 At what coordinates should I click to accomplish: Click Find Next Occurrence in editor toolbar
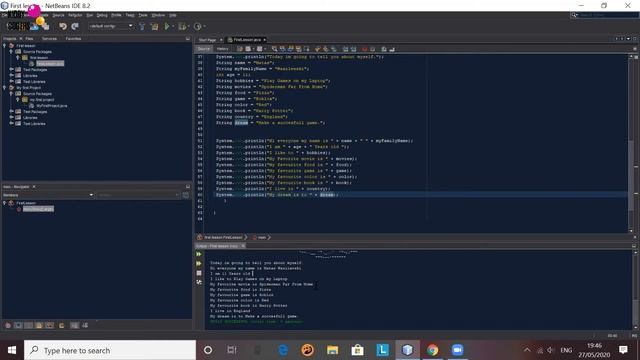click(291, 49)
